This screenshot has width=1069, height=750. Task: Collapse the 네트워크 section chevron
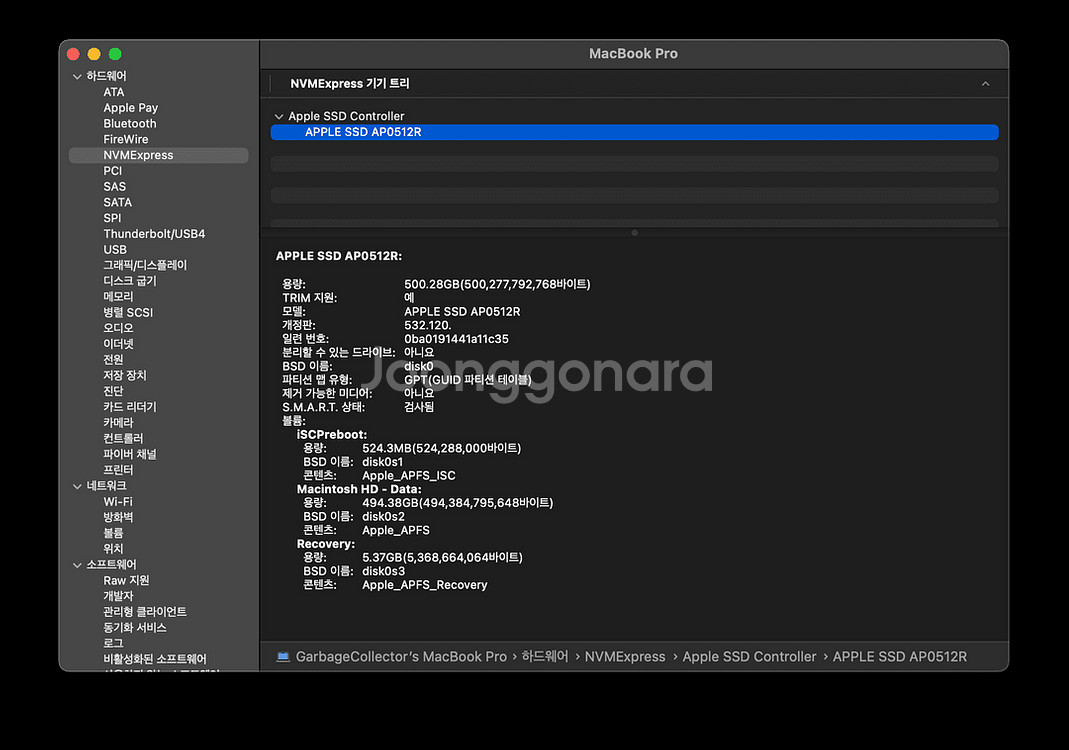pyautogui.click(x=77, y=486)
